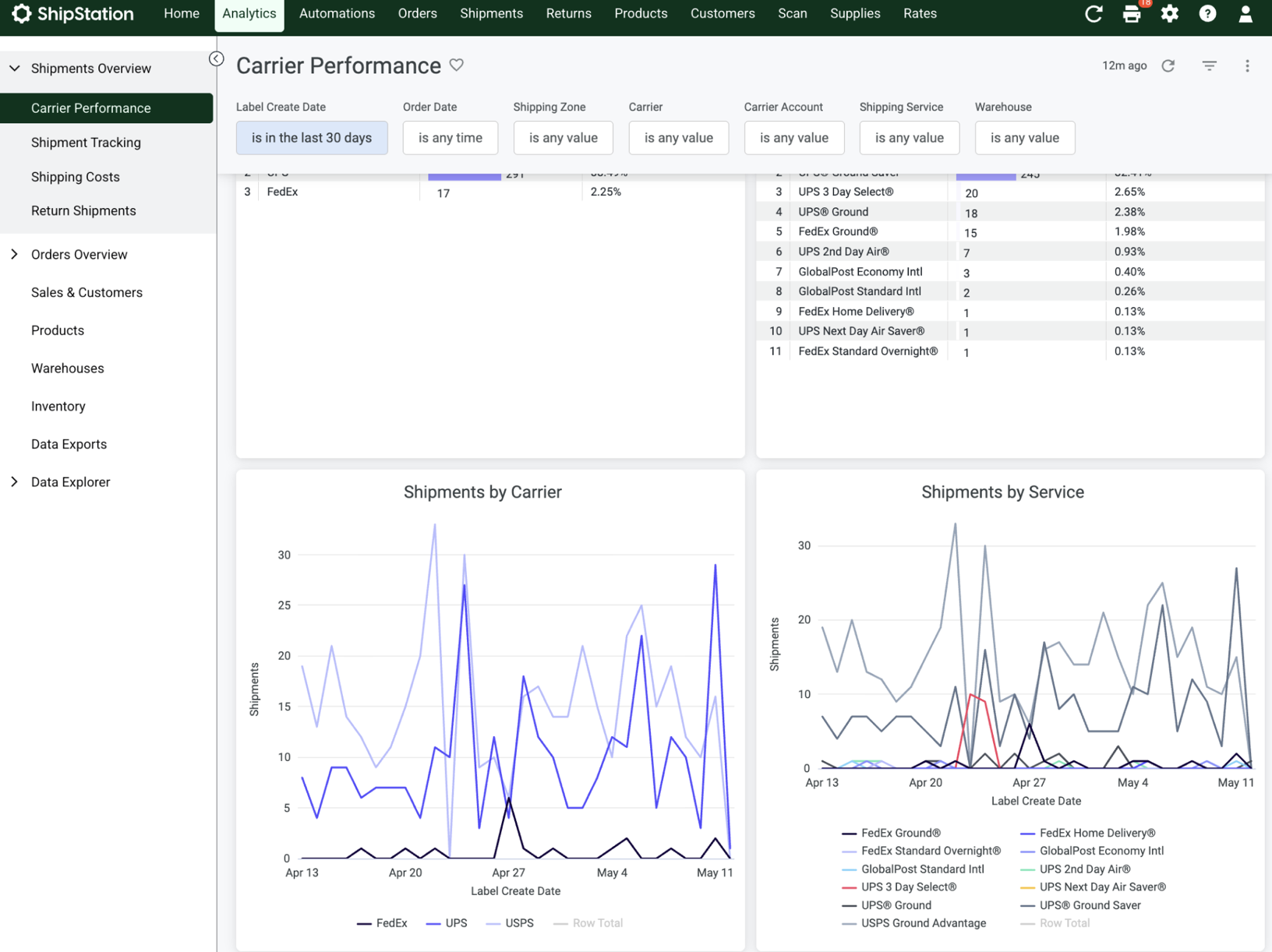Click GlobalPost Standard Intl table row
Image resolution: width=1272 pixels, height=952 pixels.
(1010, 291)
